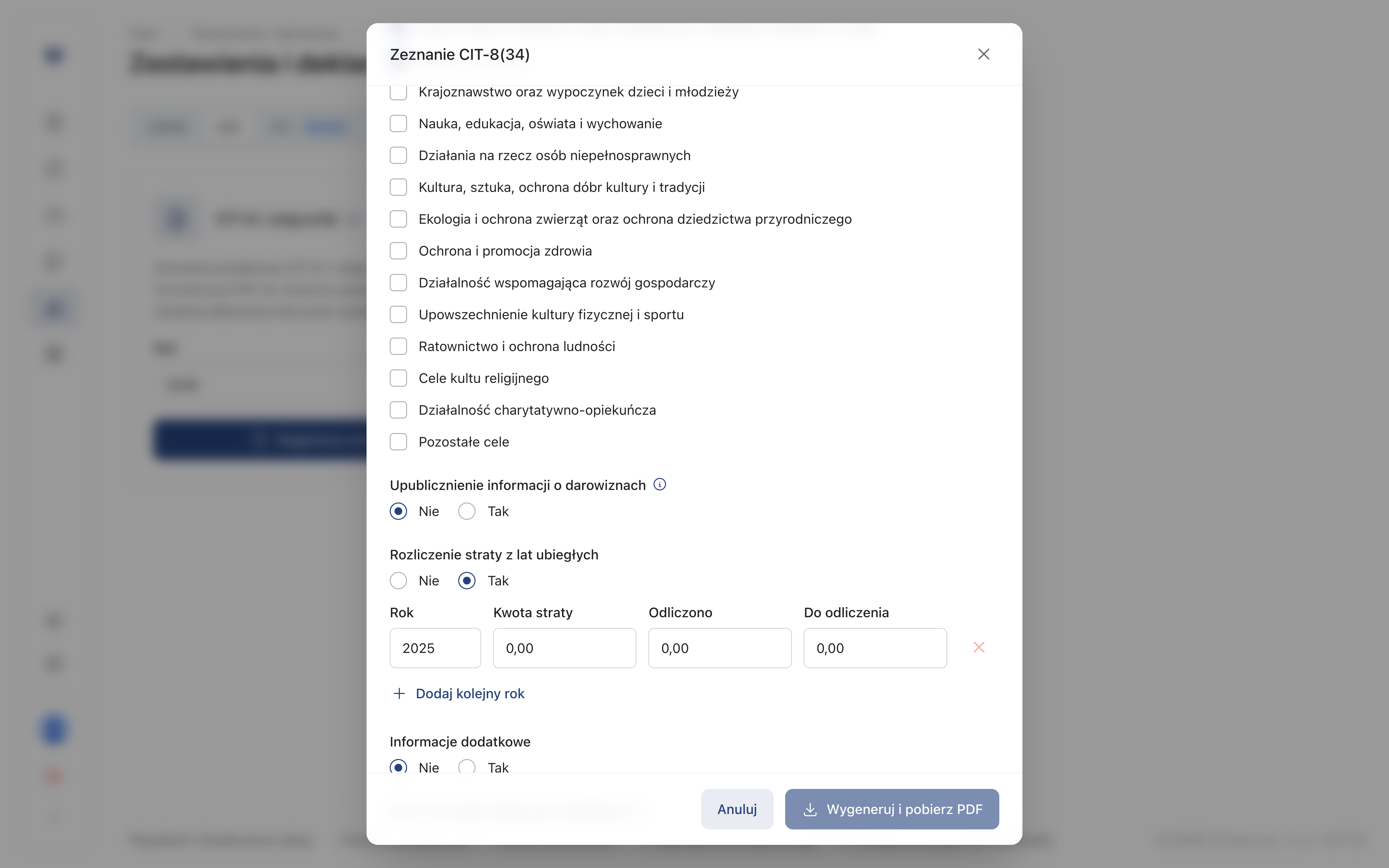Select Tak under Informacje dodatkowe
Image resolution: width=1389 pixels, height=868 pixels.
pos(467,766)
